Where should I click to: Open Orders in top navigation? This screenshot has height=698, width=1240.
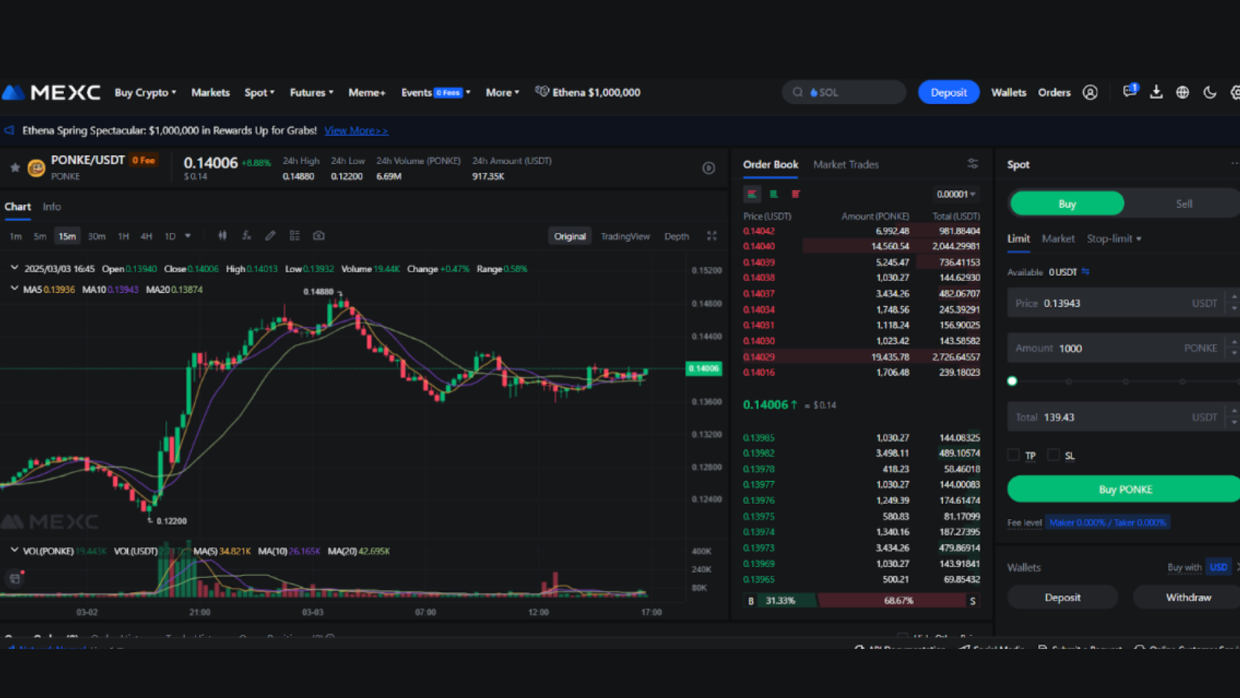(x=1054, y=92)
